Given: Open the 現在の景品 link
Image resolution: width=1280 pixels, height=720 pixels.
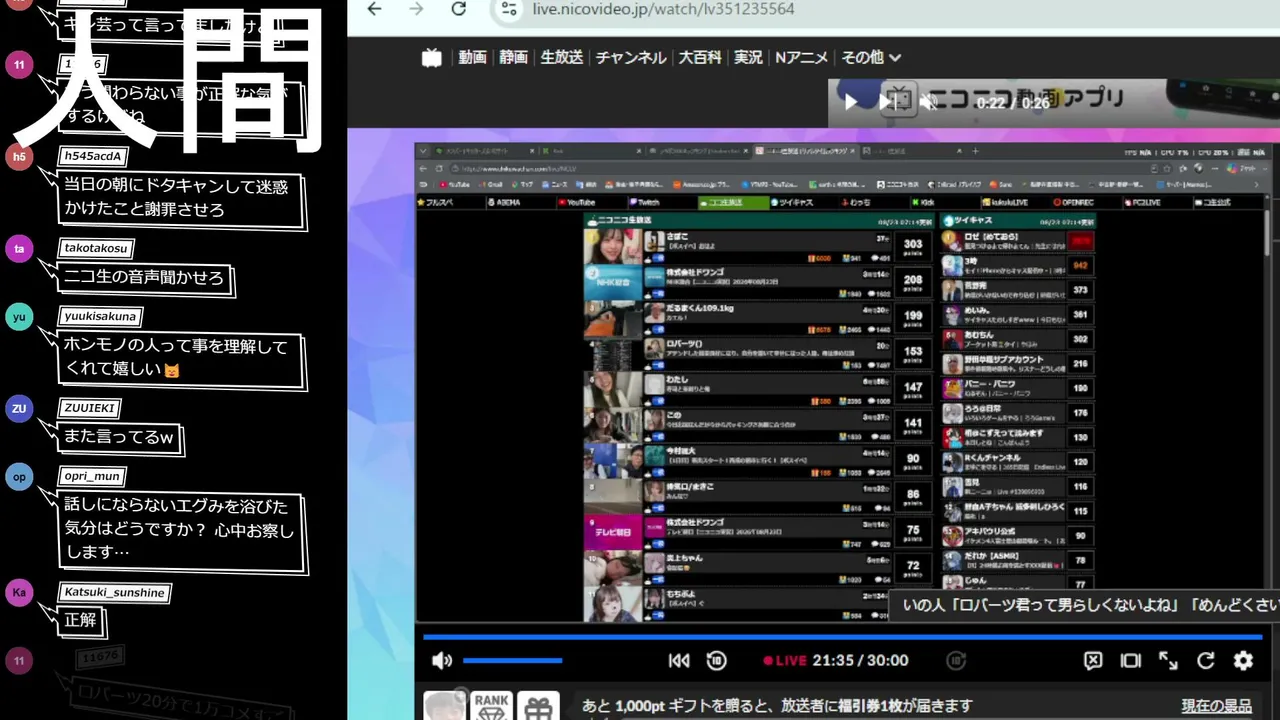Looking at the screenshot, I should click(x=1216, y=706).
